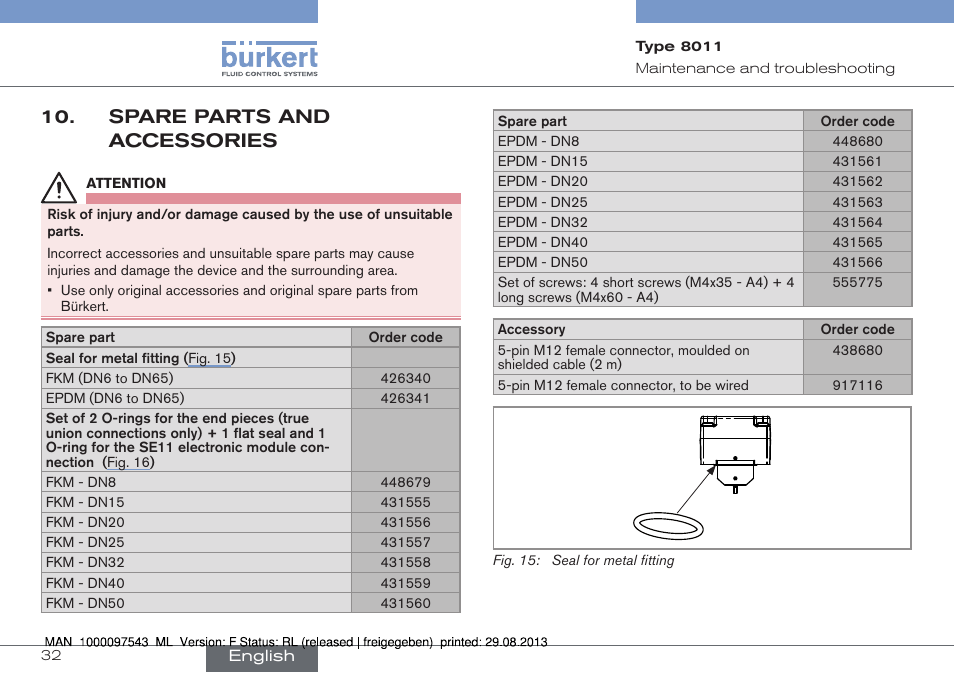The image size is (954, 673).
Task: Select order code 431561
Action: tap(857, 161)
